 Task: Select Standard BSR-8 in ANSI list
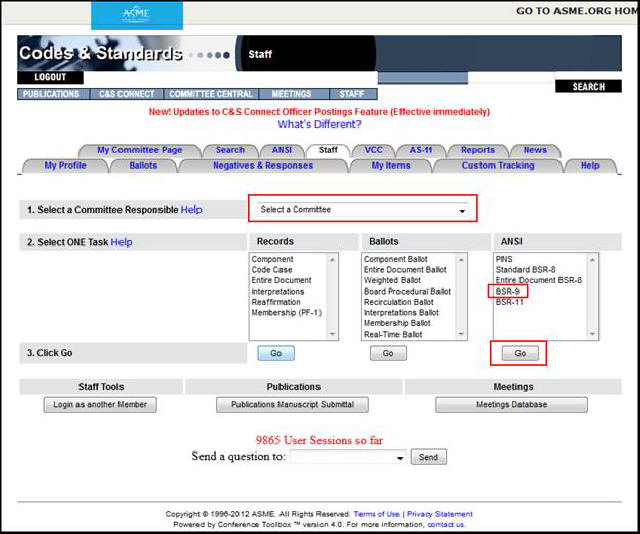tap(525, 270)
